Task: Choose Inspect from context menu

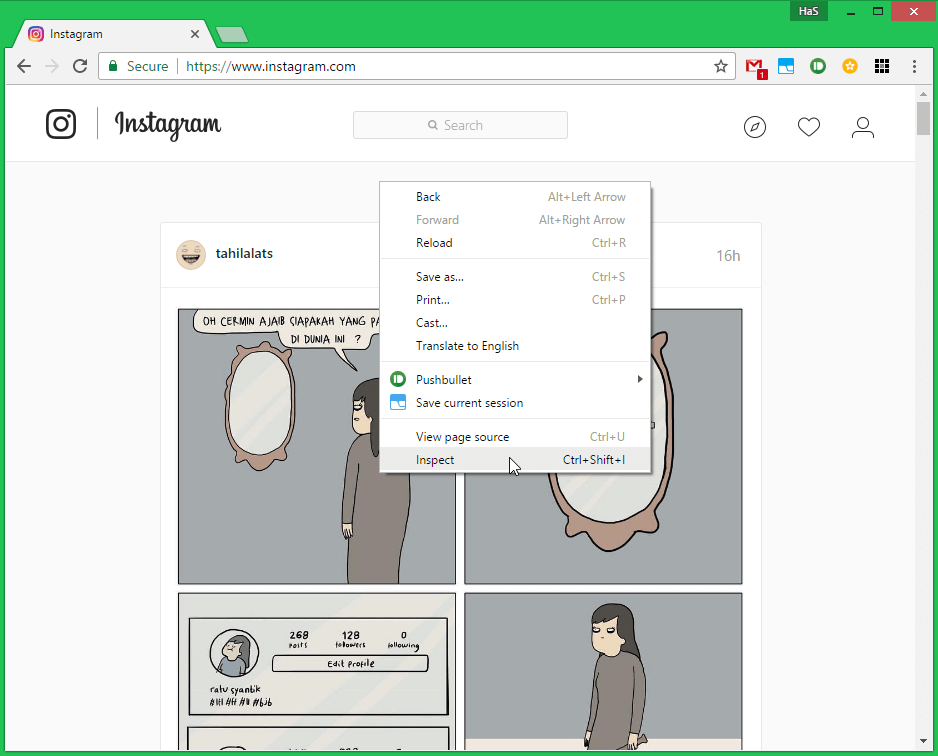Action: click(515, 460)
